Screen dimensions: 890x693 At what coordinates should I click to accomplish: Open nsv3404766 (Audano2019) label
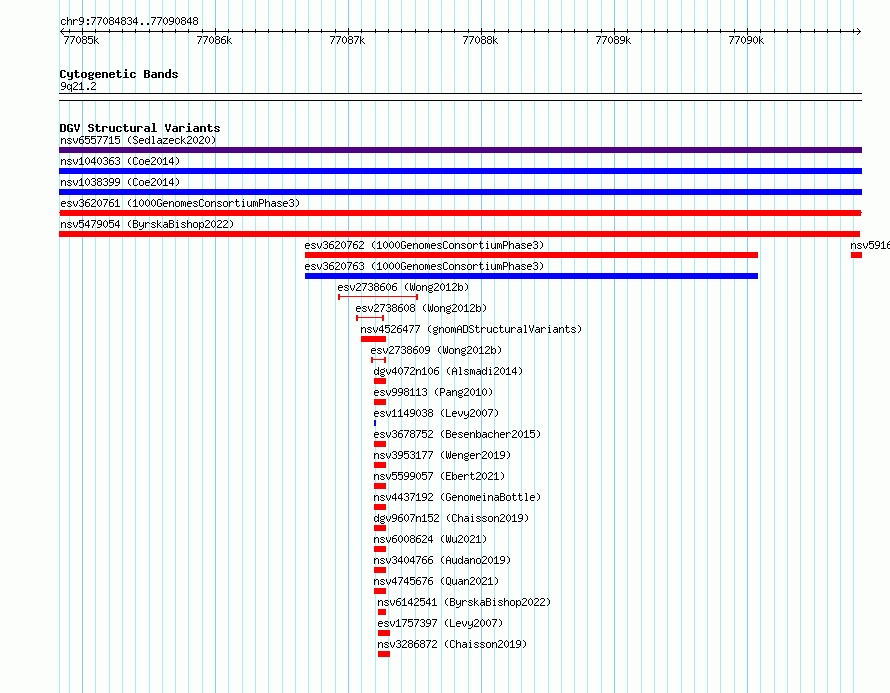pyautogui.click(x=442, y=560)
